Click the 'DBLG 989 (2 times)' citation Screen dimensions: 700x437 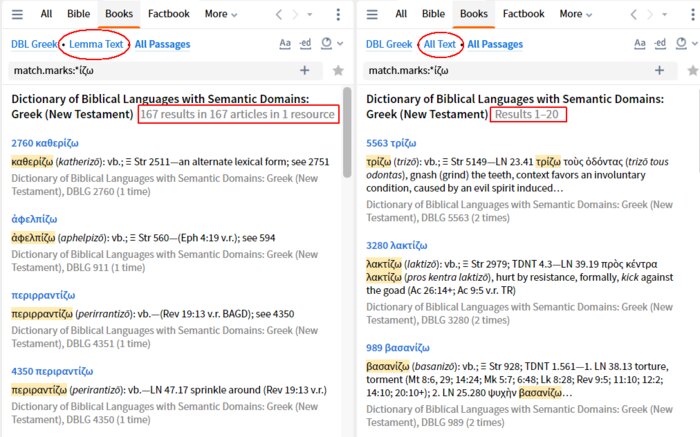[x=462, y=422]
